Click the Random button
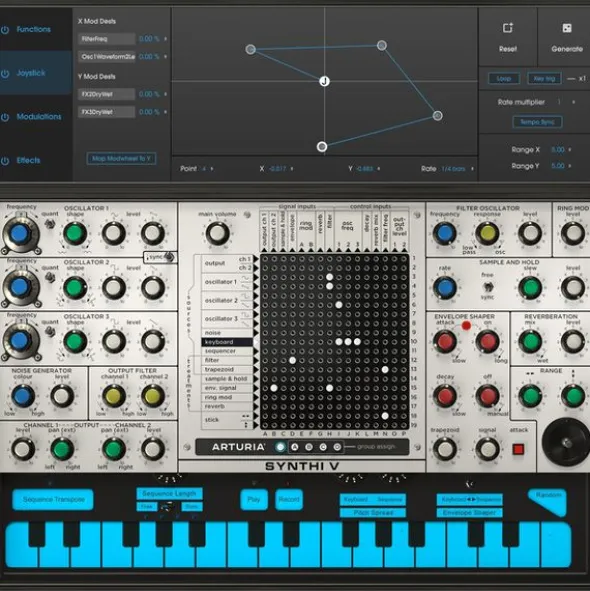The image size is (590, 591). [549, 501]
